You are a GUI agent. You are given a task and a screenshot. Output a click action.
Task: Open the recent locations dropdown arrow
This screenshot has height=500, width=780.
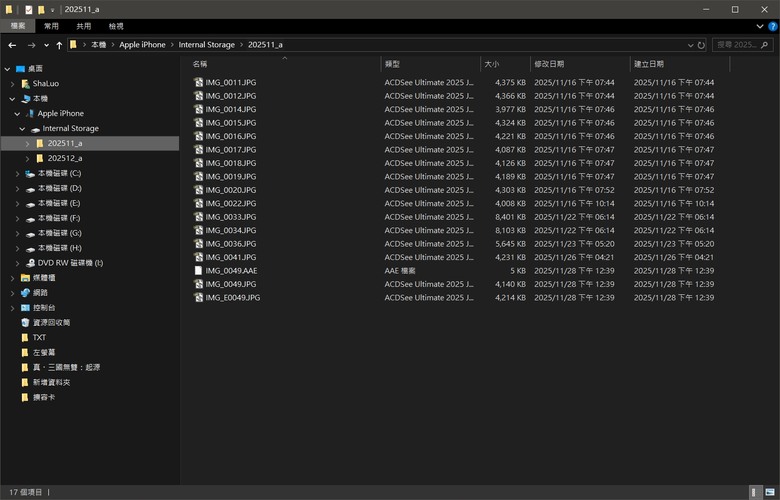click(46, 45)
